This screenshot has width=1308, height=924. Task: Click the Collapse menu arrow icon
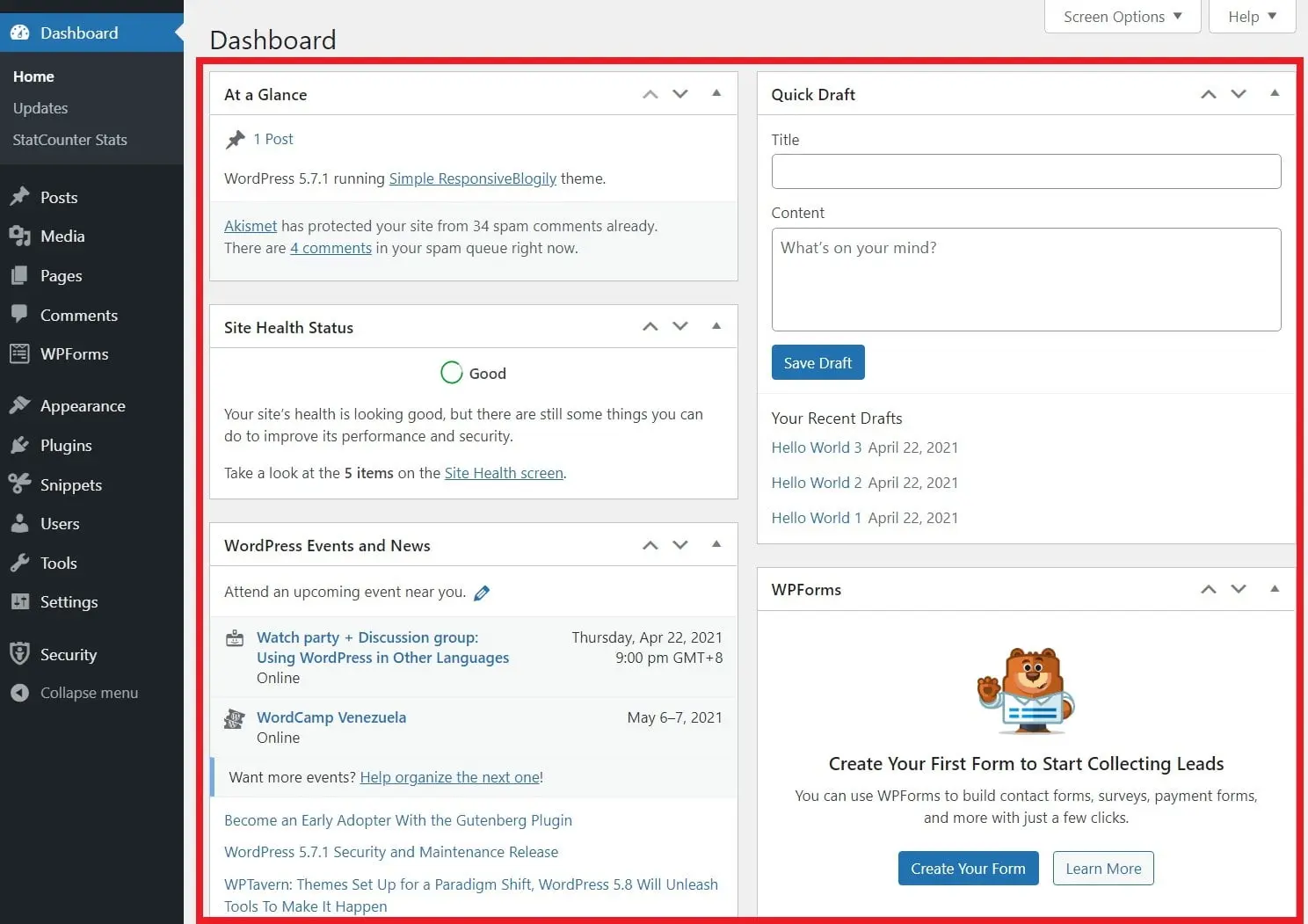19,693
